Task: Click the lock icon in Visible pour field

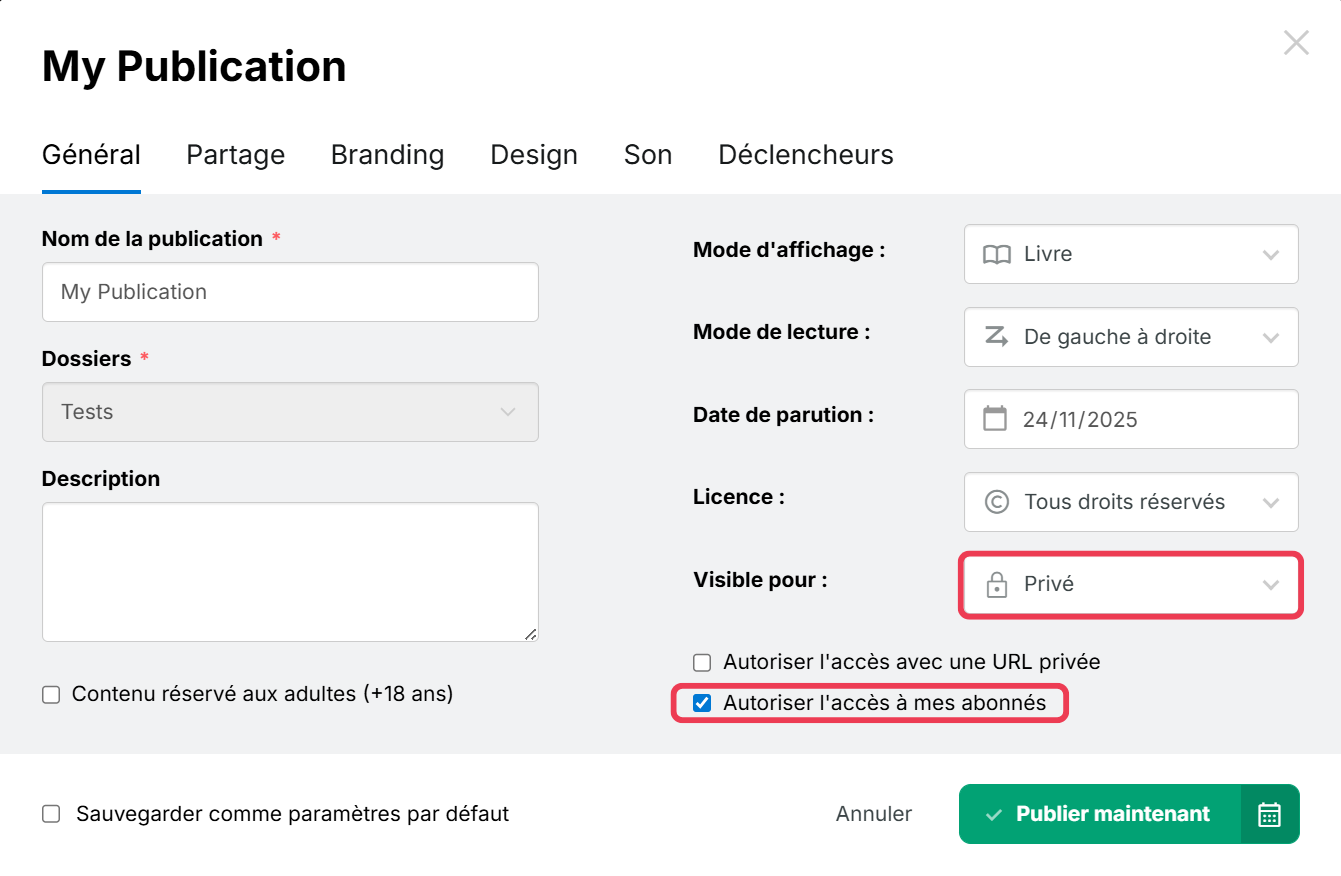Action: click(x=996, y=584)
